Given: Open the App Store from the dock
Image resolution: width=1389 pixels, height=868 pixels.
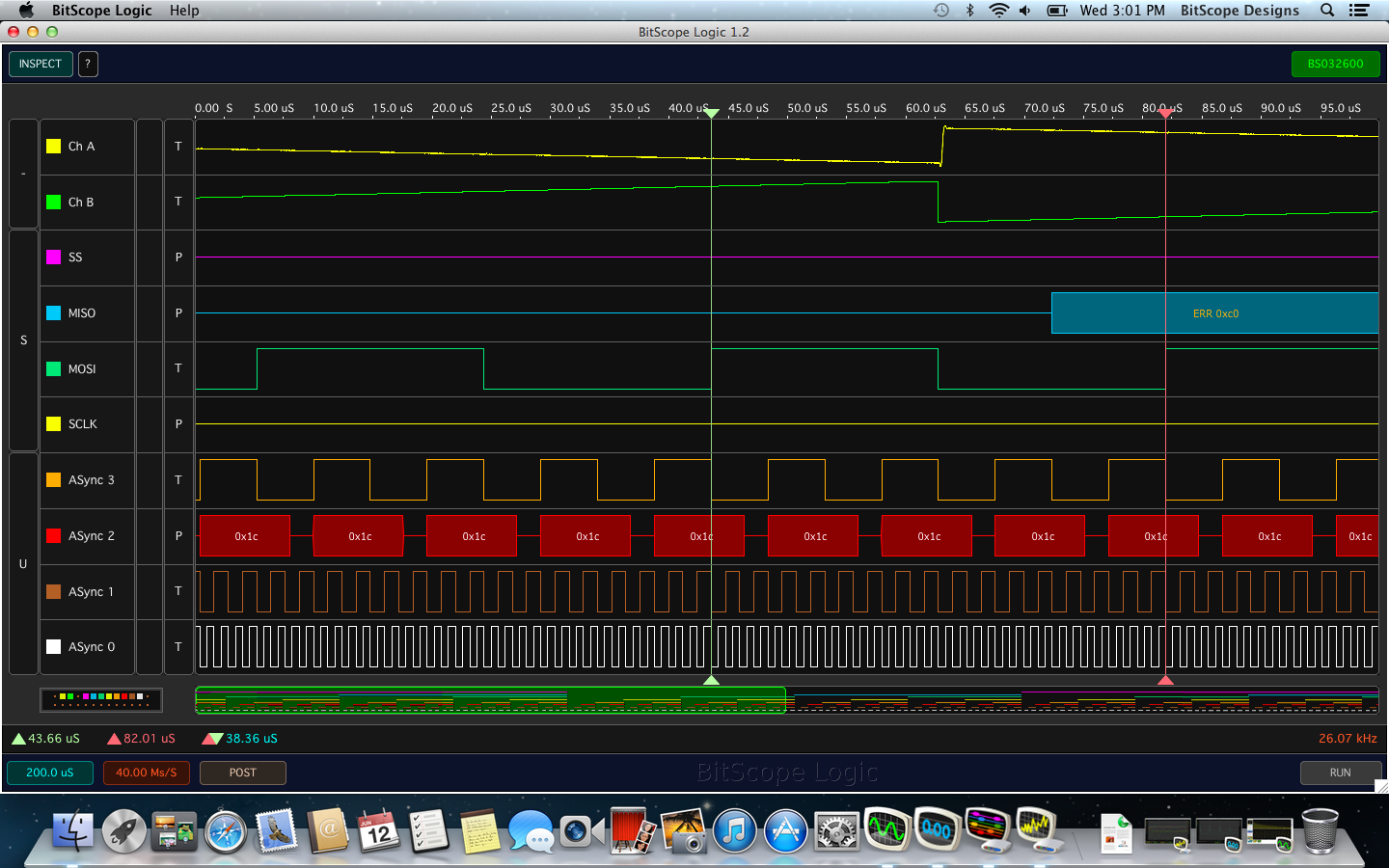Looking at the screenshot, I should coord(785,832).
